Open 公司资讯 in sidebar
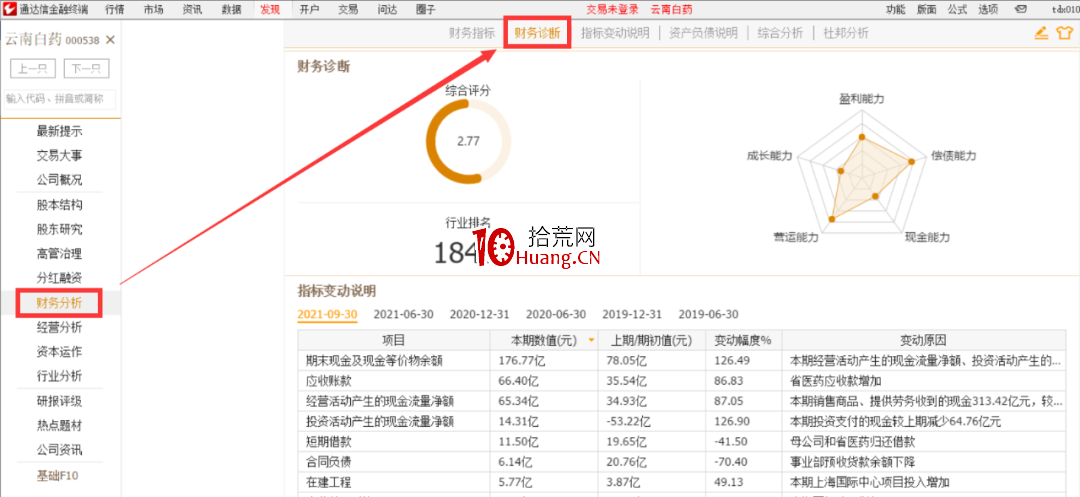This screenshot has width=1080, height=497. (x=60, y=450)
